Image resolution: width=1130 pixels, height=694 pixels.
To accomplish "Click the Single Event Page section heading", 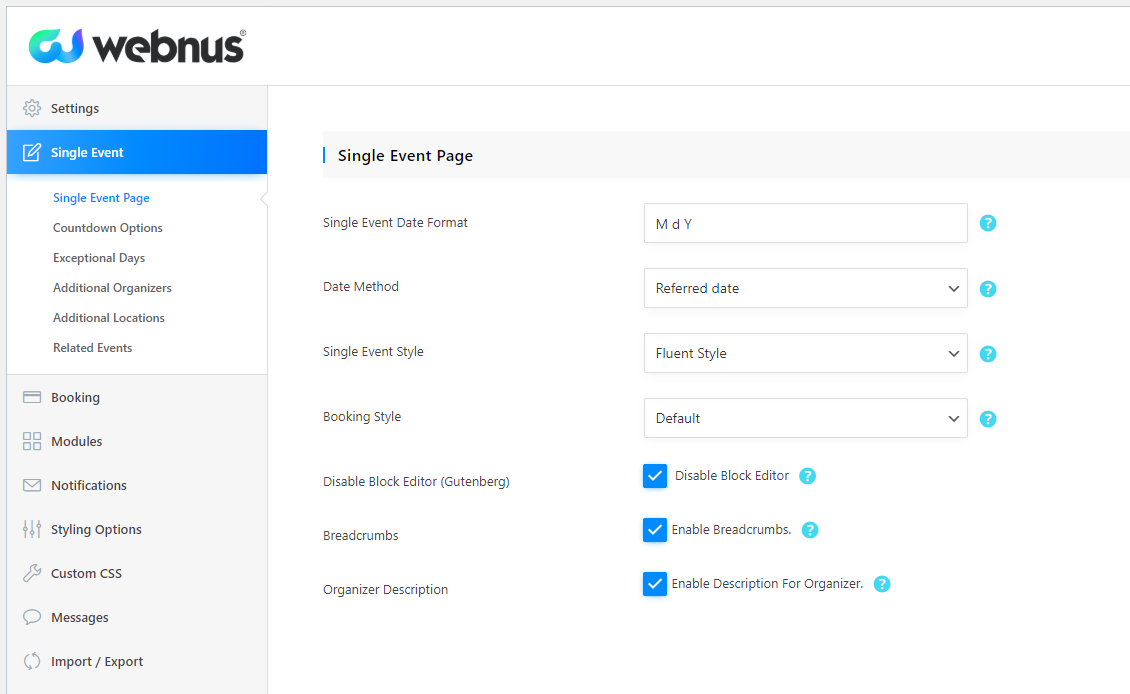I will pos(405,156).
